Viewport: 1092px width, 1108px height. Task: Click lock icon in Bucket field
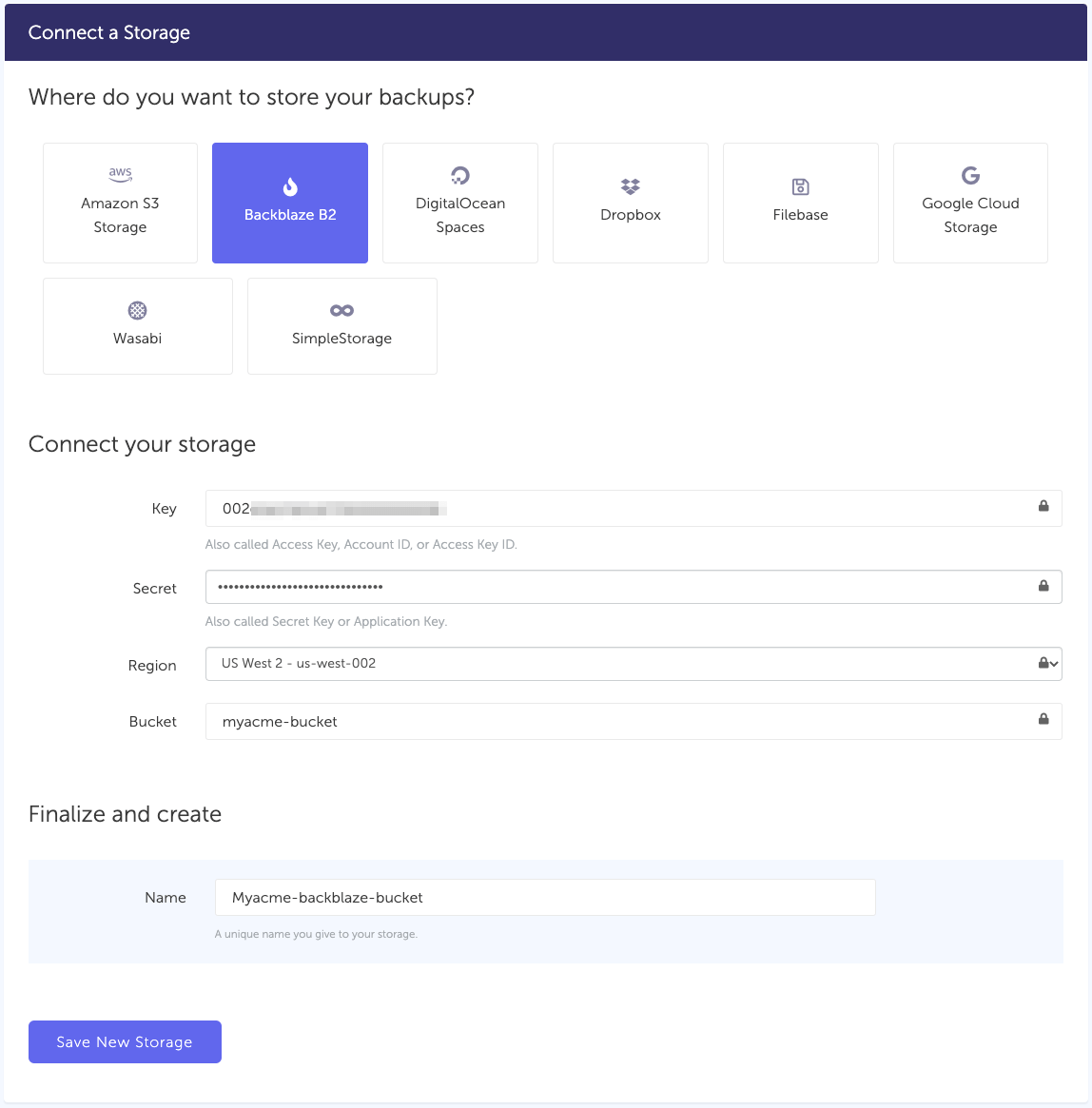[1043, 719]
